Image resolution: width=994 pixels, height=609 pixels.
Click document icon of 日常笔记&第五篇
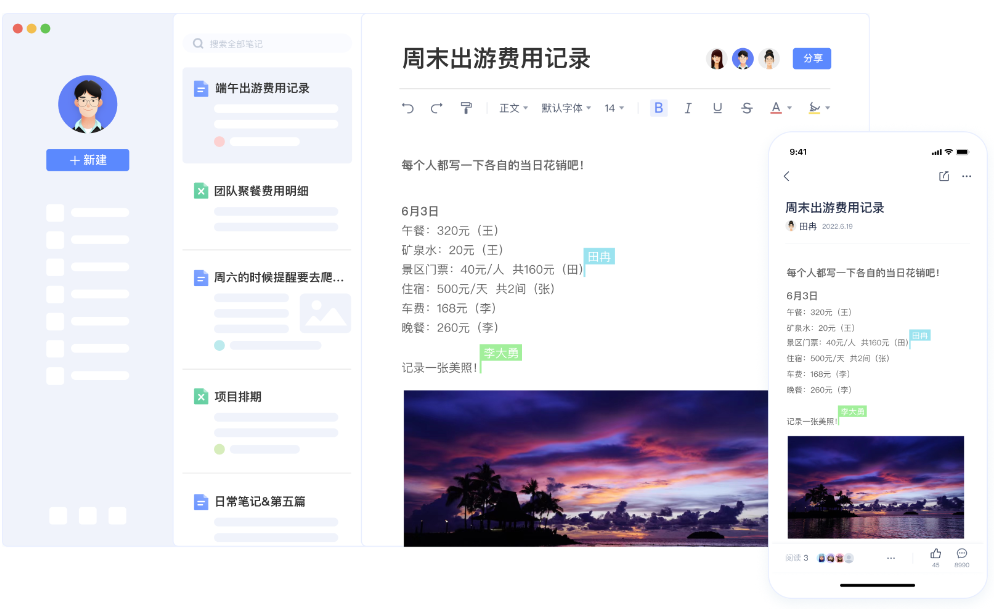tap(201, 502)
